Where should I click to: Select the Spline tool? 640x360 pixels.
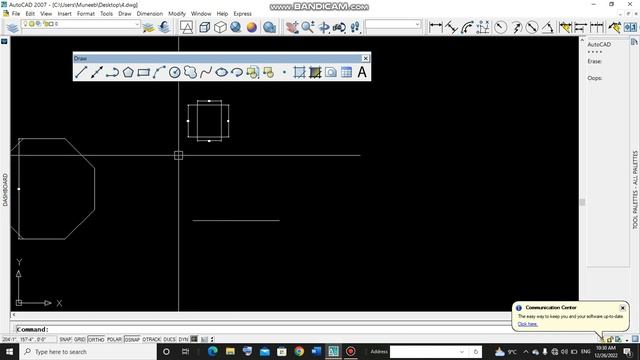tap(206, 72)
